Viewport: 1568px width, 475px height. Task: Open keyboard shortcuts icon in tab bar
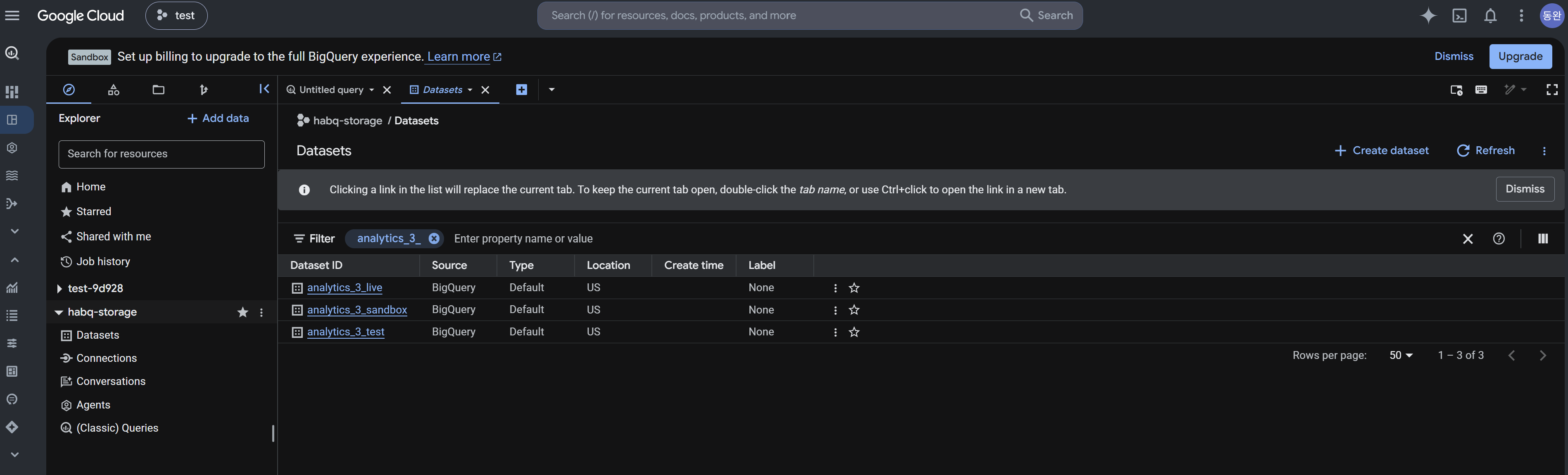(x=1481, y=90)
